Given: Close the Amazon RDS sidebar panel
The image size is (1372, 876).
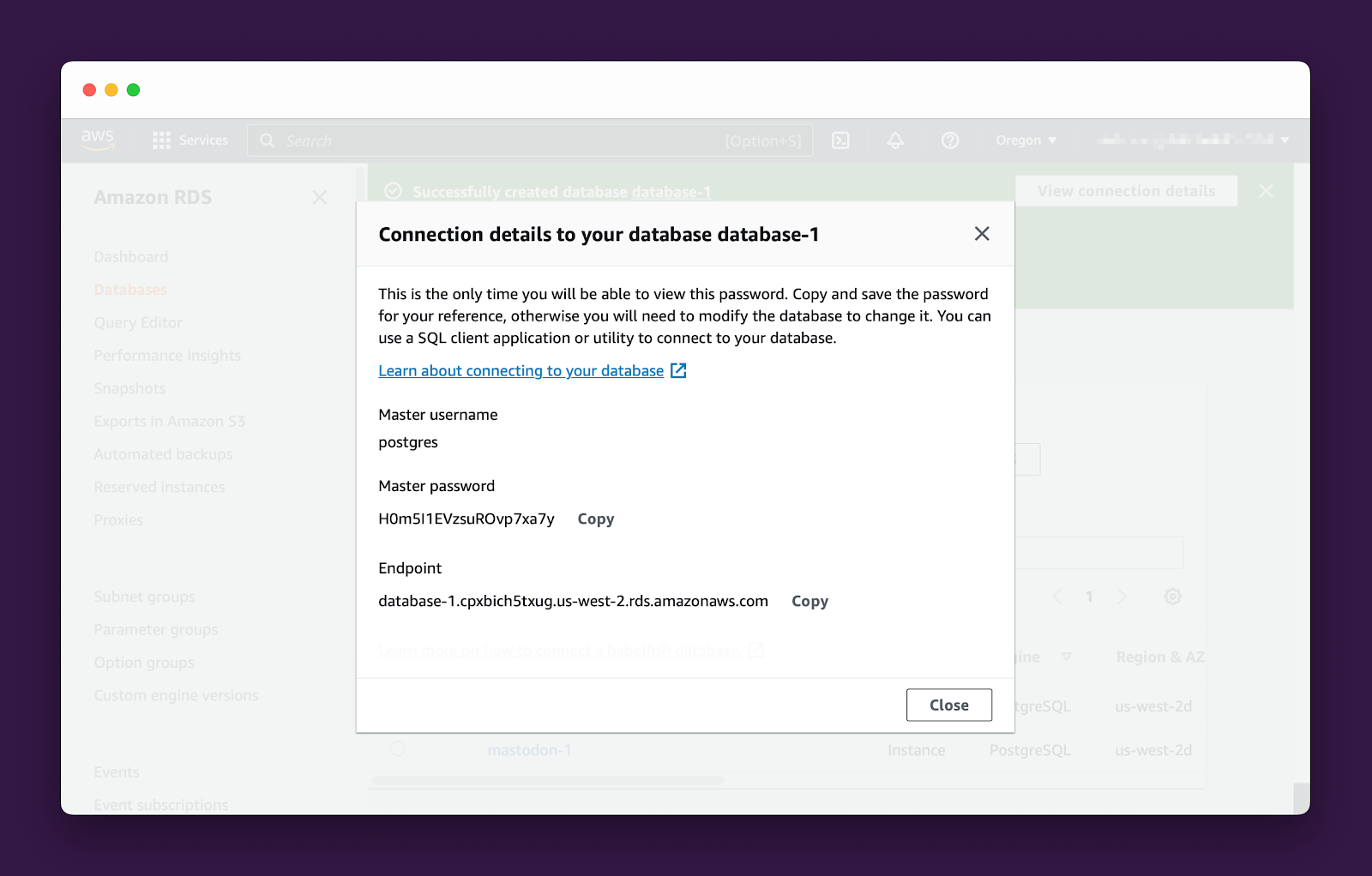Looking at the screenshot, I should coord(320,198).
